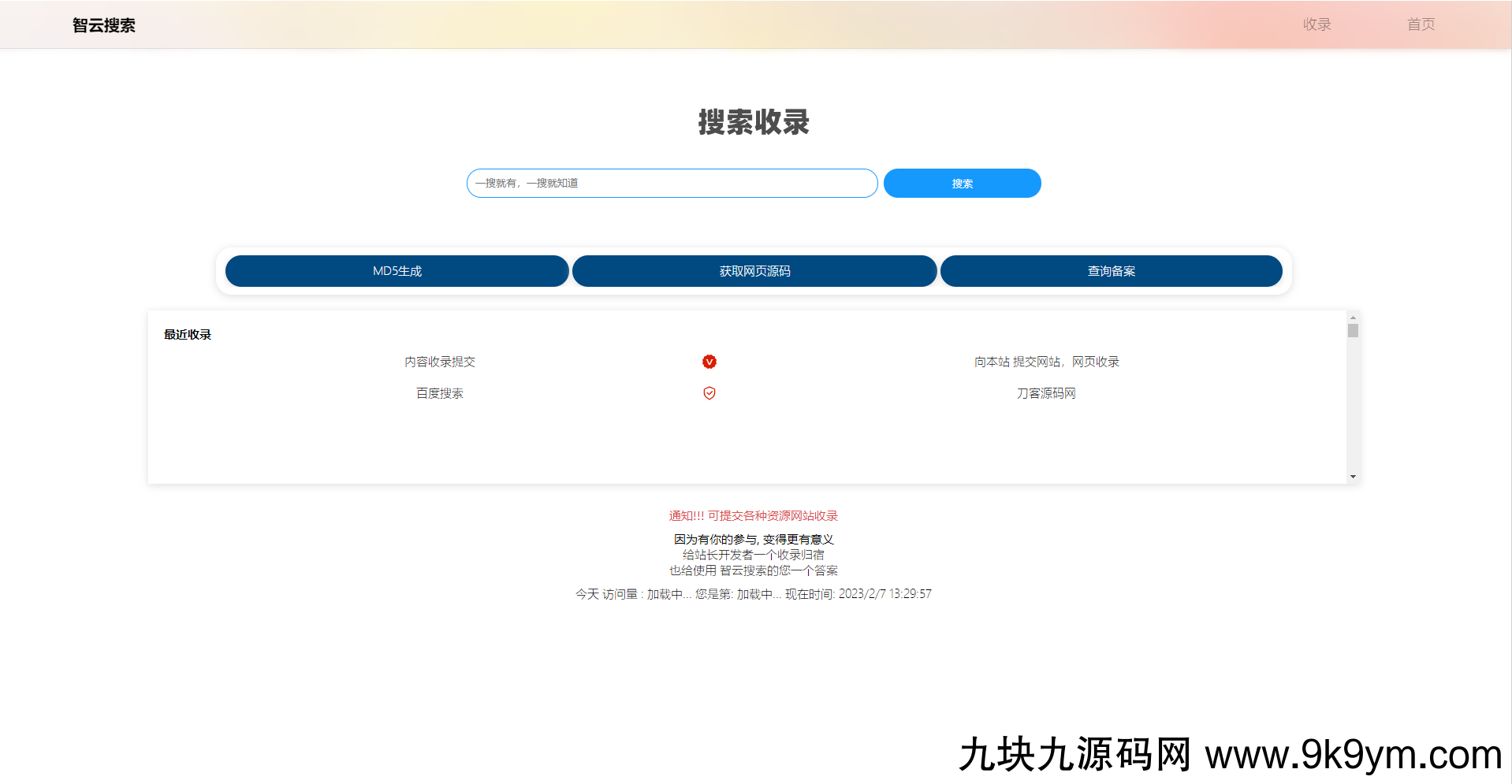
Task: Focus the search input box
Action: 672,184
